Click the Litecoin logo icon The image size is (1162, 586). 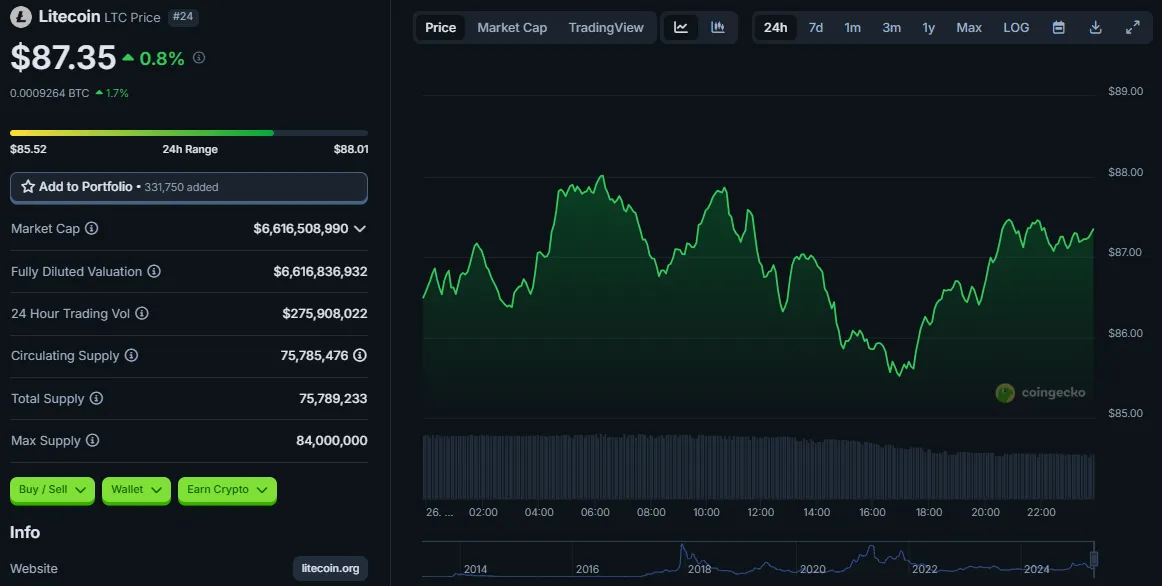pos(21,16)
